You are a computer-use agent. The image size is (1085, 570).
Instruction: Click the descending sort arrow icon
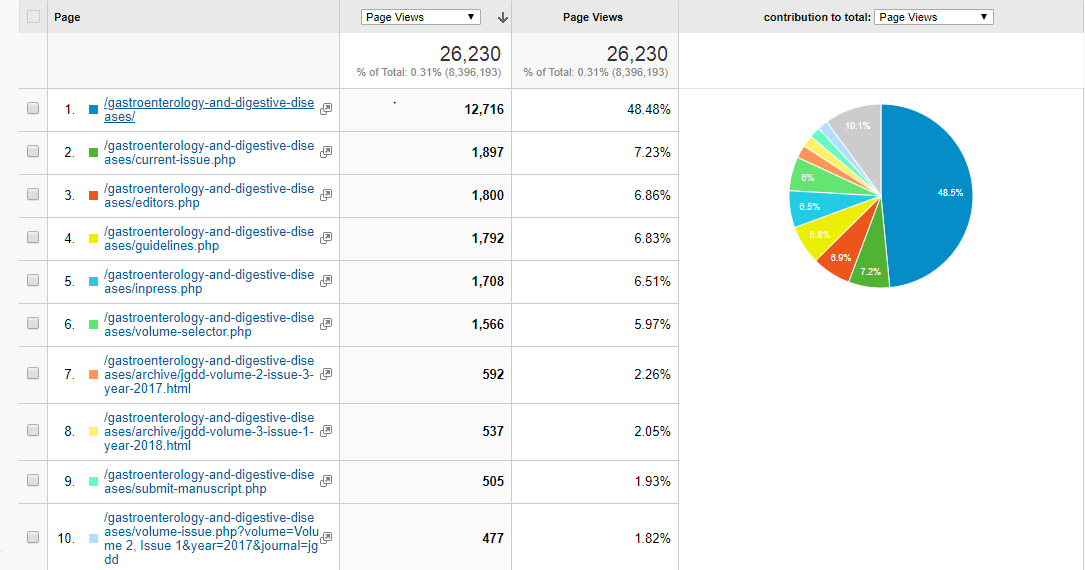502,17
